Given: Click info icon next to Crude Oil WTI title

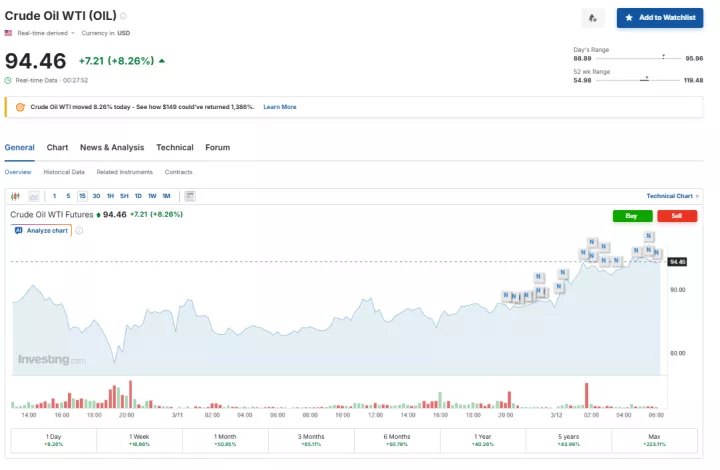Looking at the screenshot, I should pos(124,16).
